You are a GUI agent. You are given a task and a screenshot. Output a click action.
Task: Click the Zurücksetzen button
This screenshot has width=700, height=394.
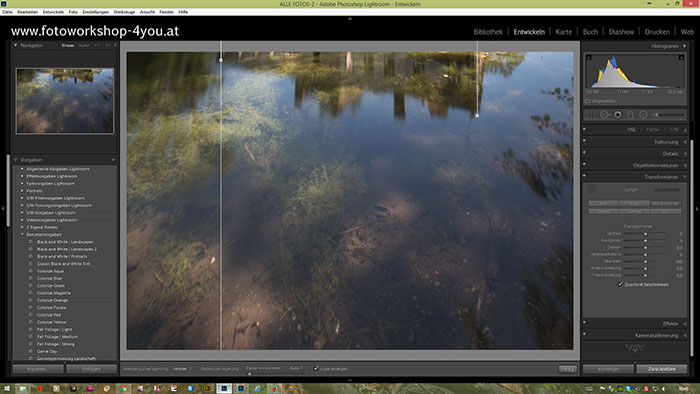click(662, 369)
